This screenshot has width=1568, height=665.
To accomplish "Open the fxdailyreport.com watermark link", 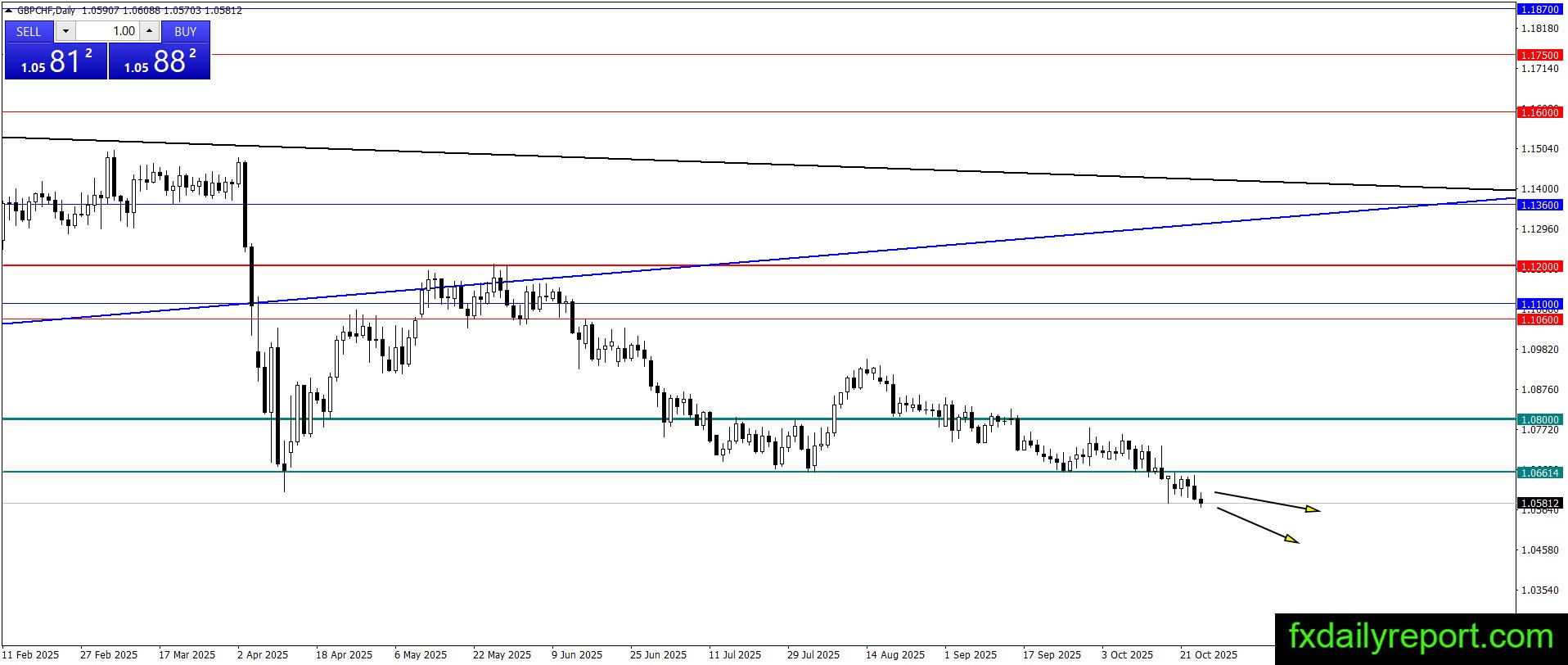I will [1421, 637].
